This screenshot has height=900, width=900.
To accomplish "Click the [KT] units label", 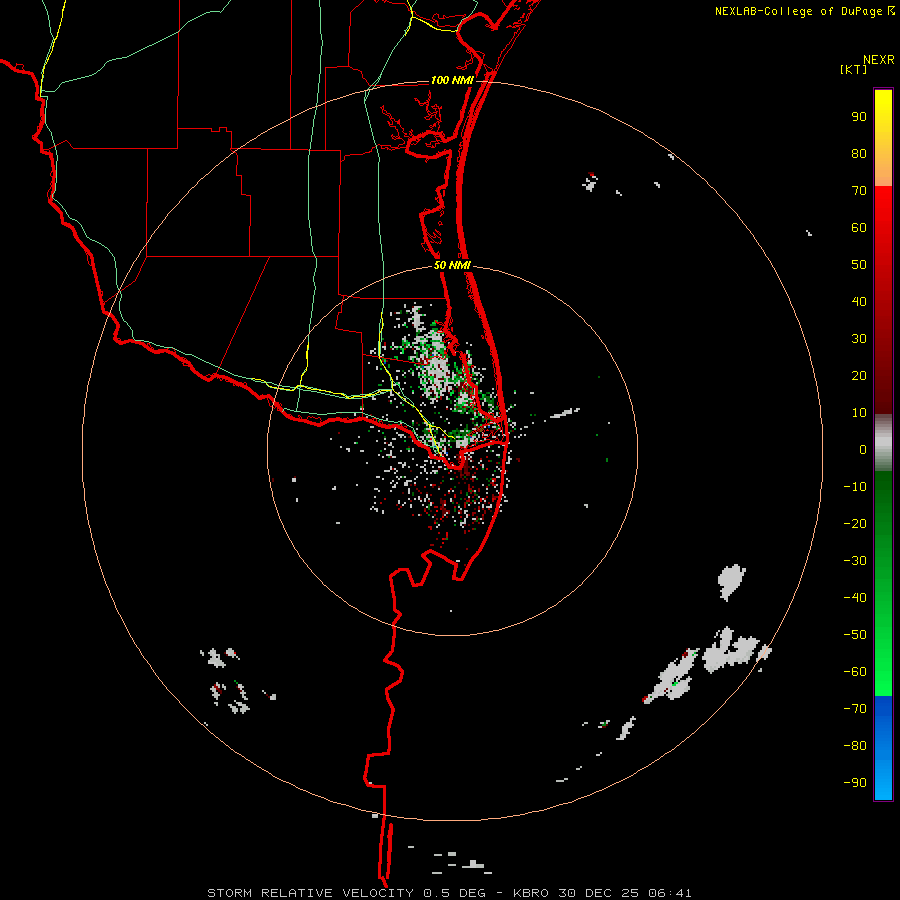I will coord(854,69).
